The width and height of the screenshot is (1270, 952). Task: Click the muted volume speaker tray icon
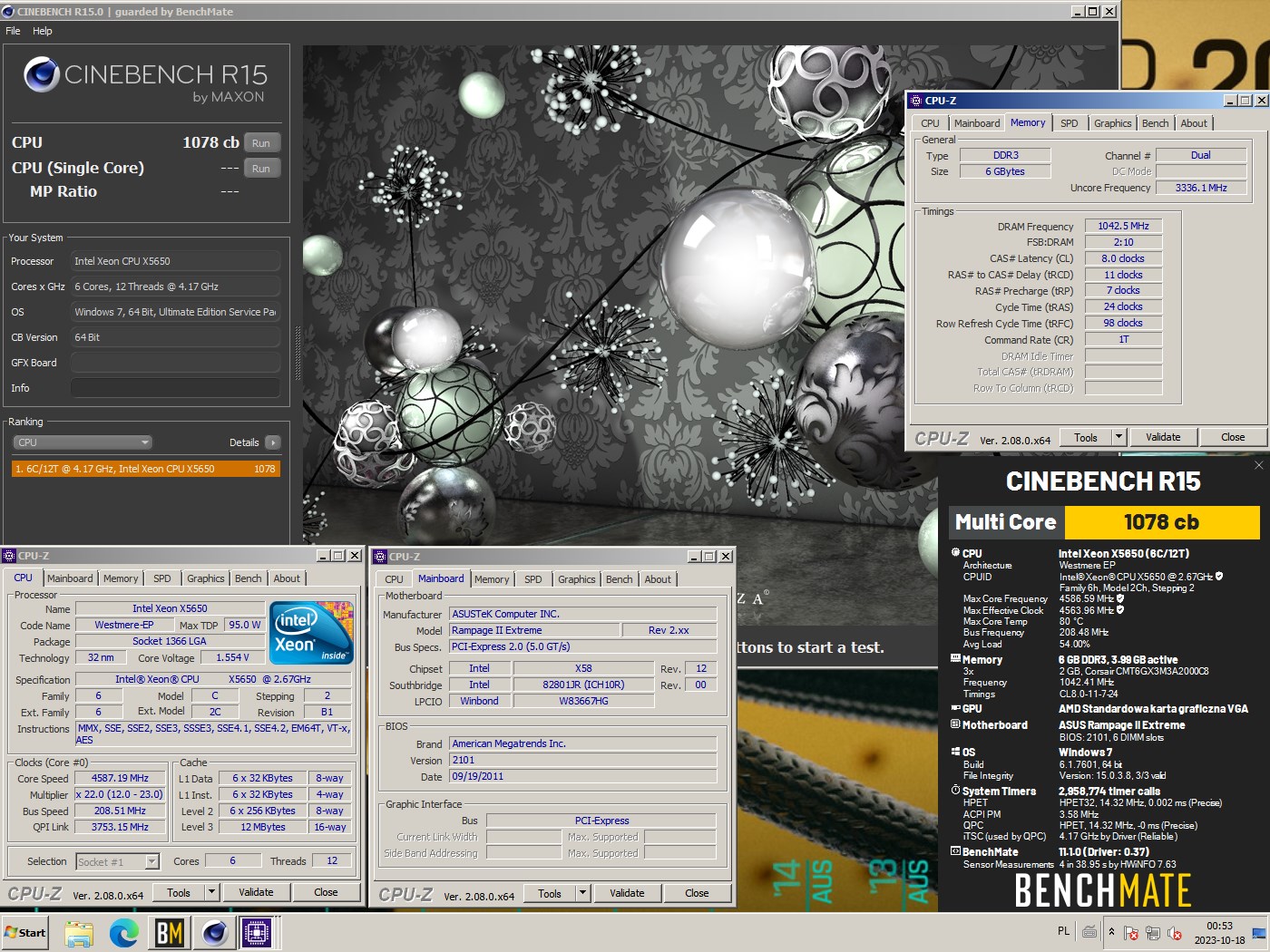pos(1175,932)
